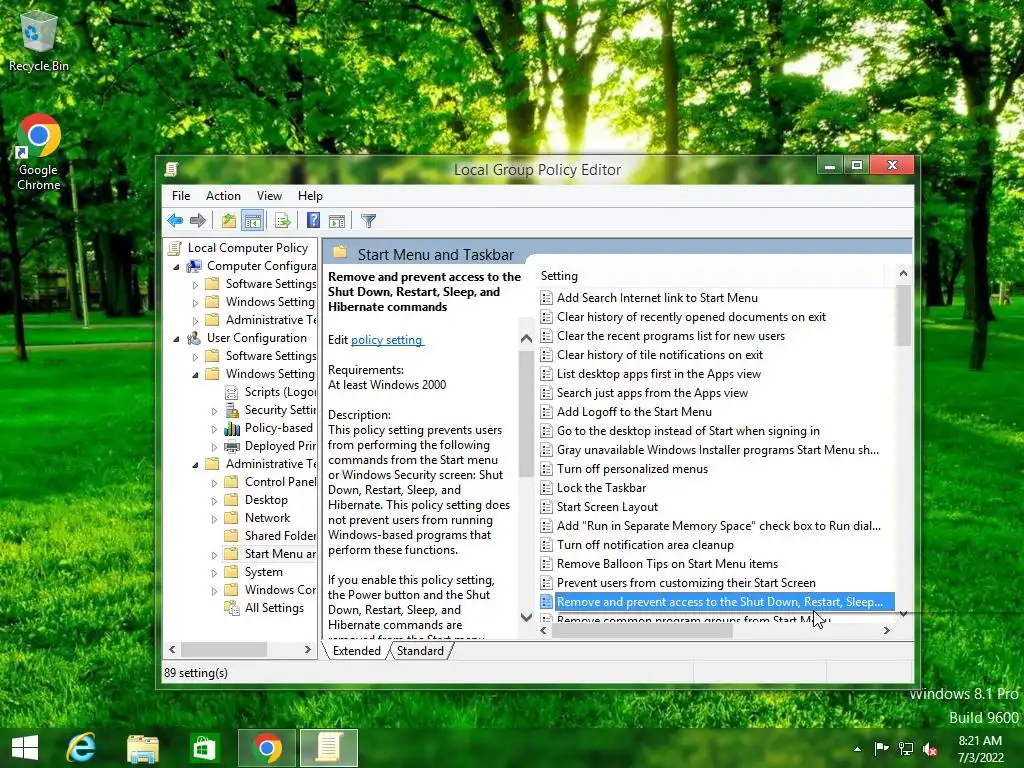Expand Policy-based QoS node
The height and width of the screenshot is (768, 1024).
coord(214,429)
